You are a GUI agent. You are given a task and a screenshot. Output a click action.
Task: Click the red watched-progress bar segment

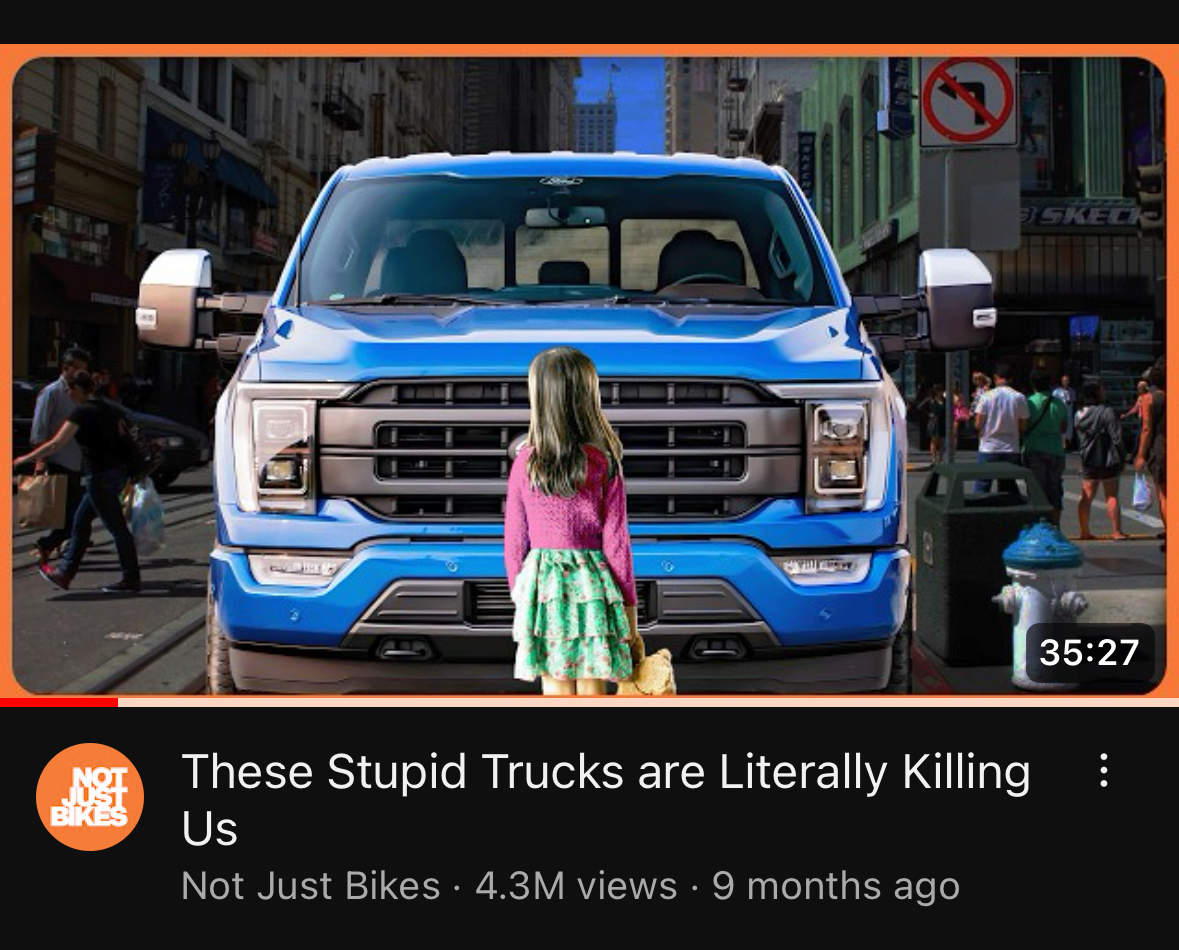(x=59, y=703)
